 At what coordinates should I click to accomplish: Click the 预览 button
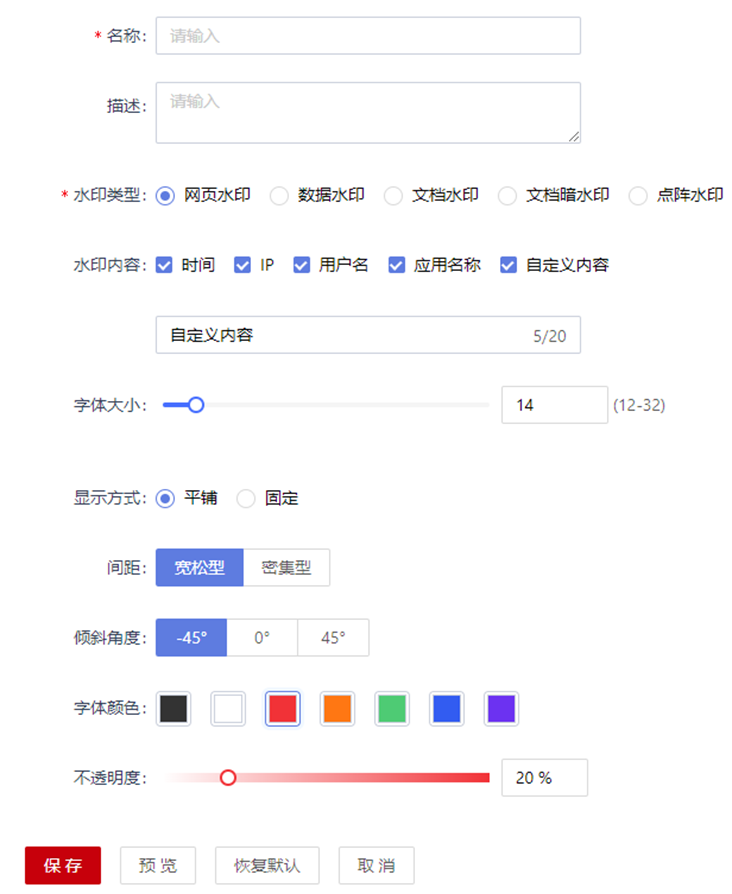[x=158, y=866]
